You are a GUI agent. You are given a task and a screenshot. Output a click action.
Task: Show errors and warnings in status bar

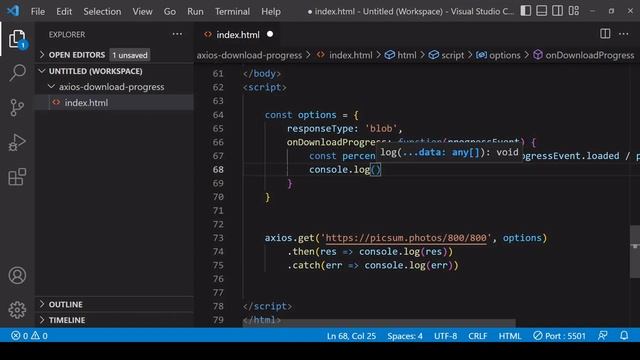[29, 336]
